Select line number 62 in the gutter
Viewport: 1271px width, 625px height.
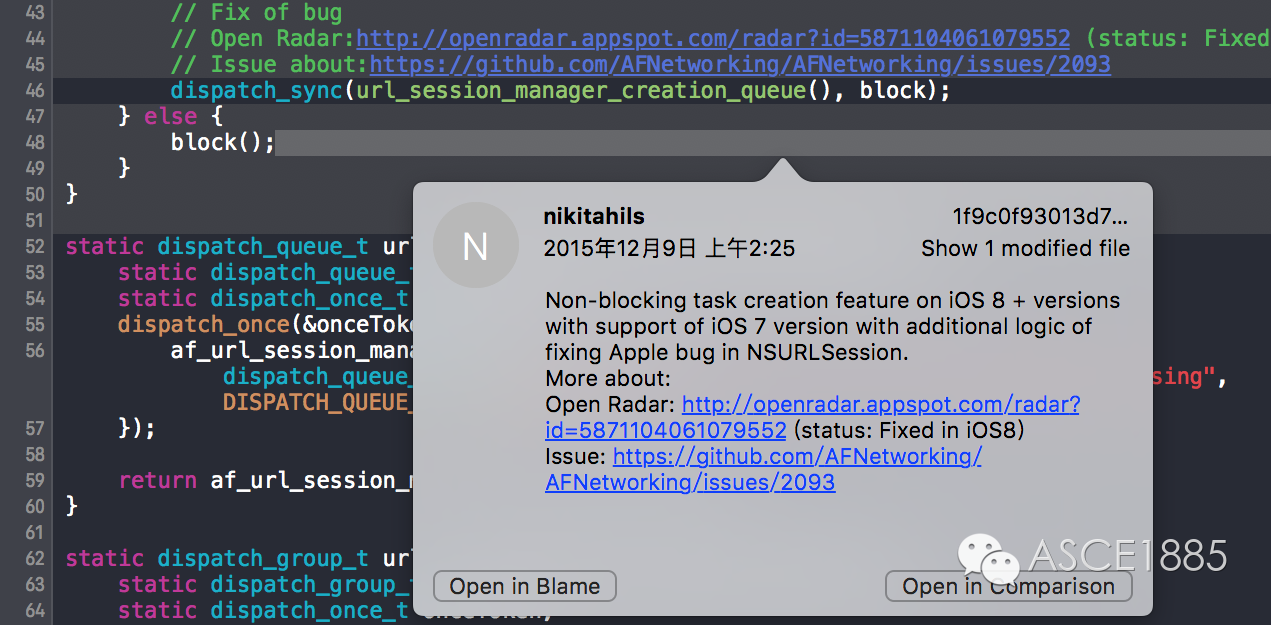coord(34,558)
